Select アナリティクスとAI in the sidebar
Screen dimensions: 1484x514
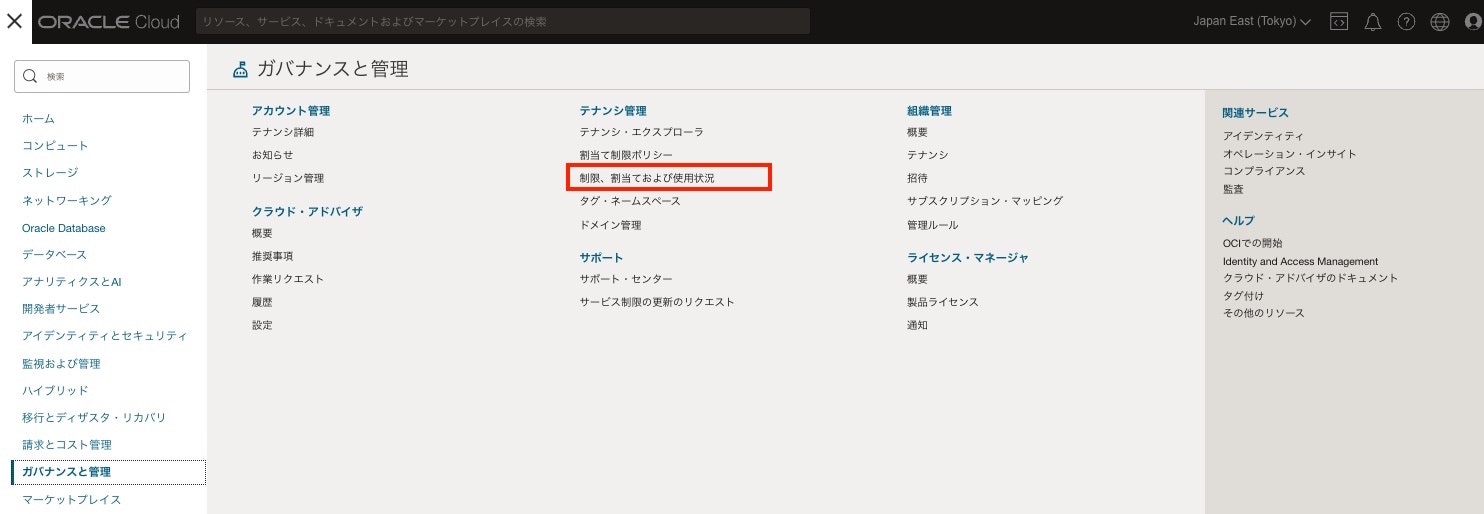(x=71, y=282)
